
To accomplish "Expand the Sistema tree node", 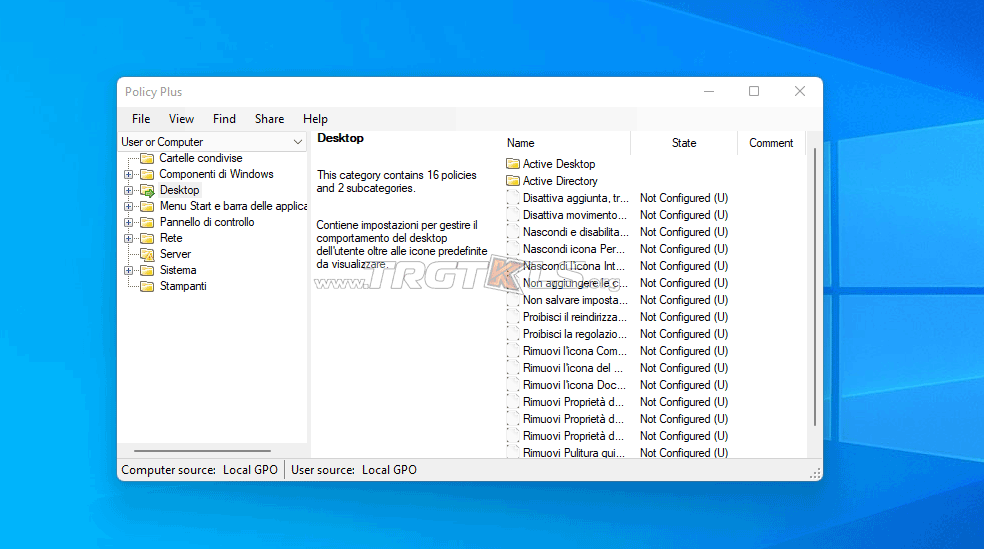I will (128, 270).
